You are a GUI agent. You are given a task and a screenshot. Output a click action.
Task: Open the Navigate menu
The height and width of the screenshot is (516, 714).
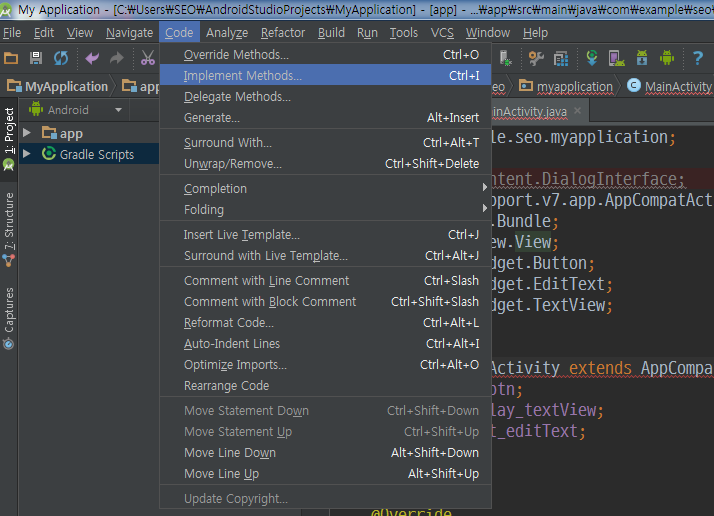click(129, 33)
